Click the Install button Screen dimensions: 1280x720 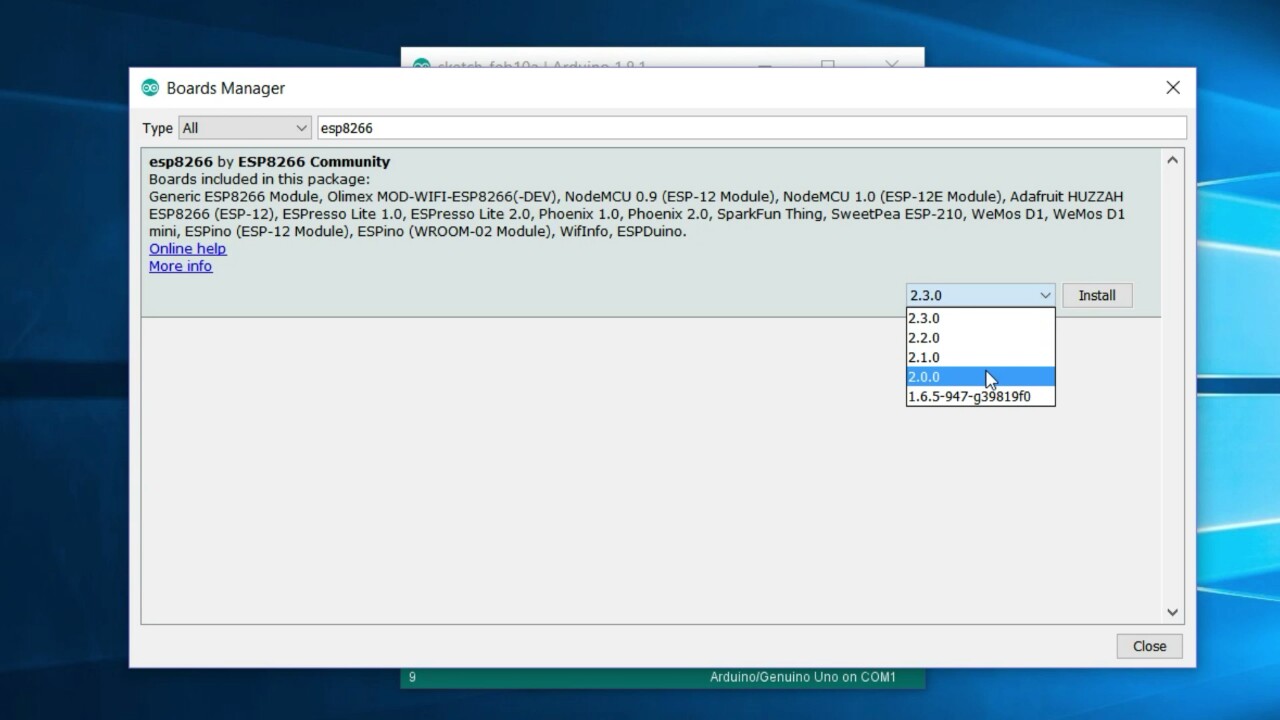click(1097, 295)
